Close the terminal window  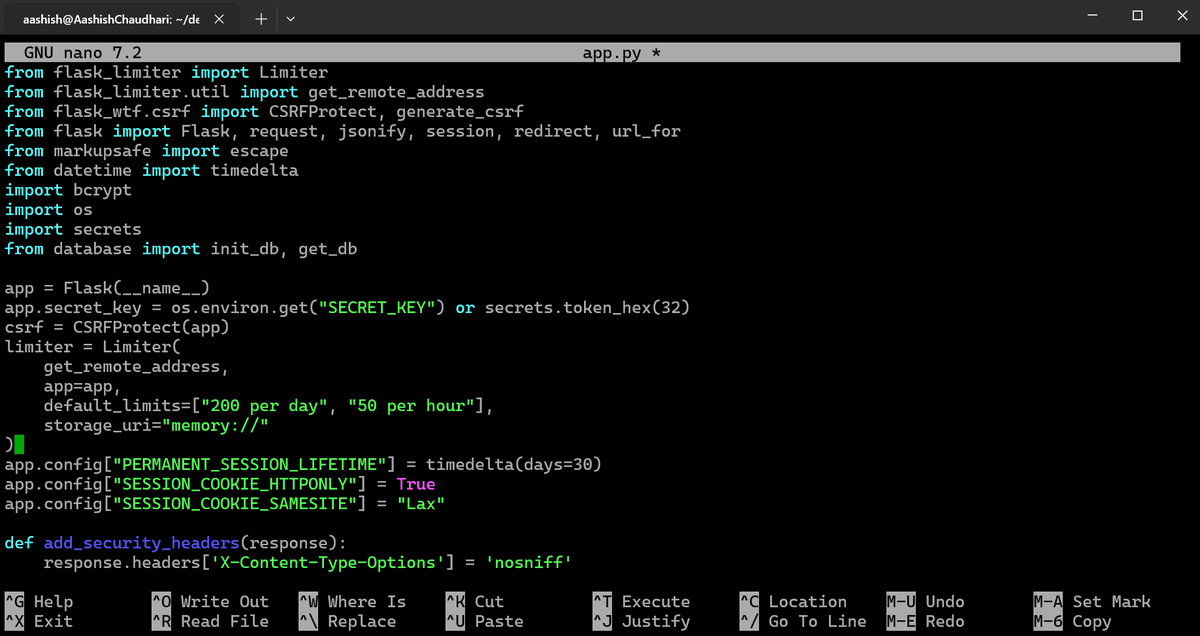tap(1180, 16)
